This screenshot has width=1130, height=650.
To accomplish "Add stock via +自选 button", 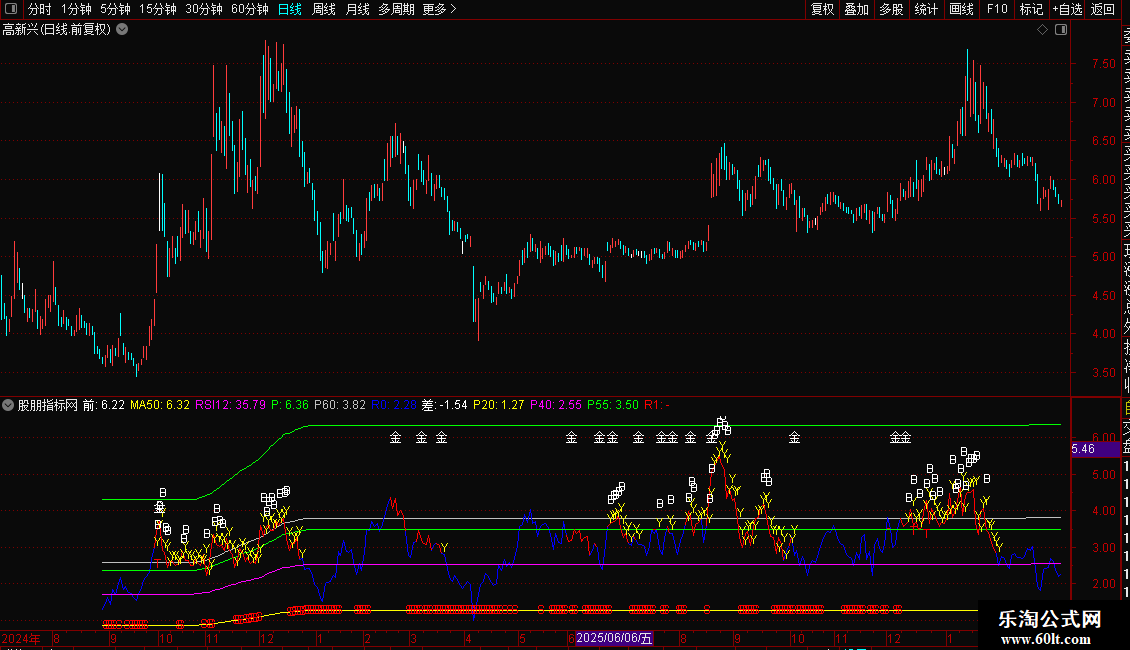I will 1067,9.
